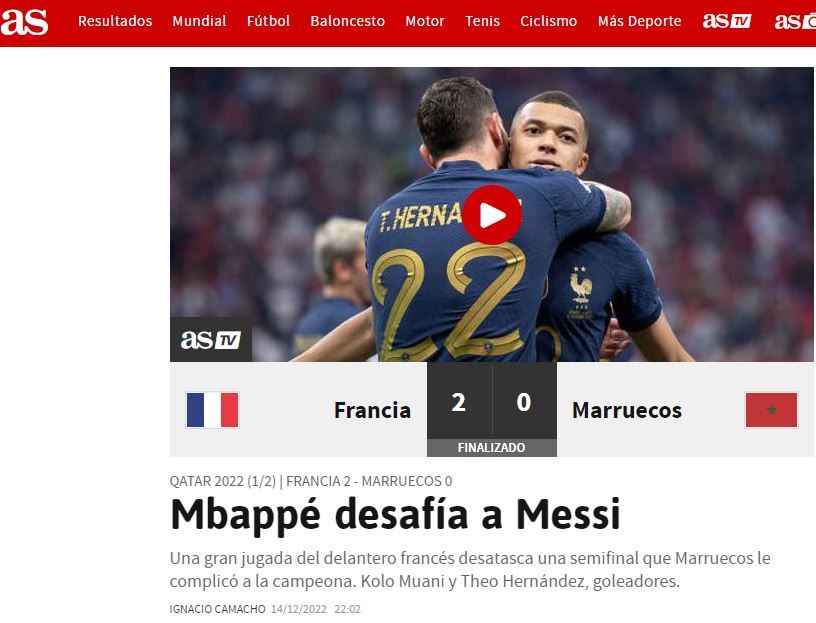Image resolution: width=816 pixels, height=623 pixels.
Task: Play the France vs Morocco video
Action: [492, 214]
